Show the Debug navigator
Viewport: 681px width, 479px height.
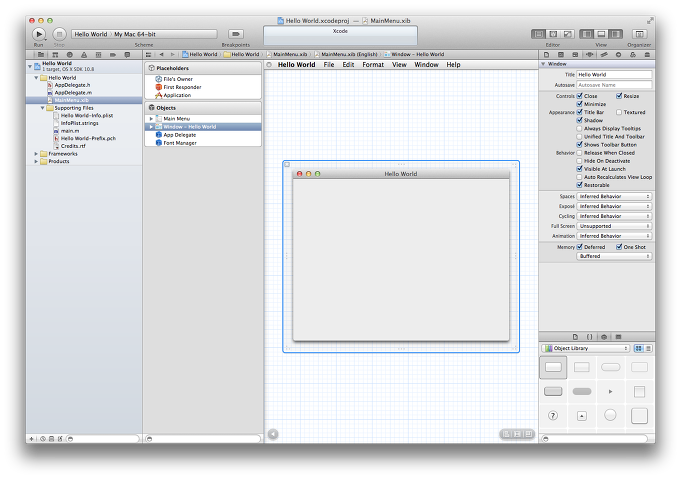coord(98,55)
